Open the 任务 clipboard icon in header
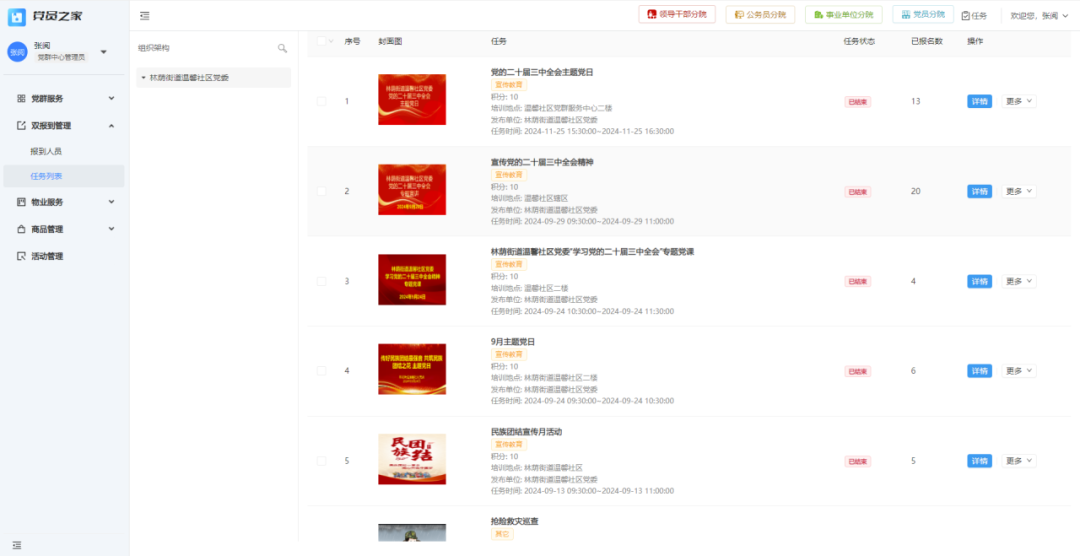The image size is (1080, 556). (965, 15)
